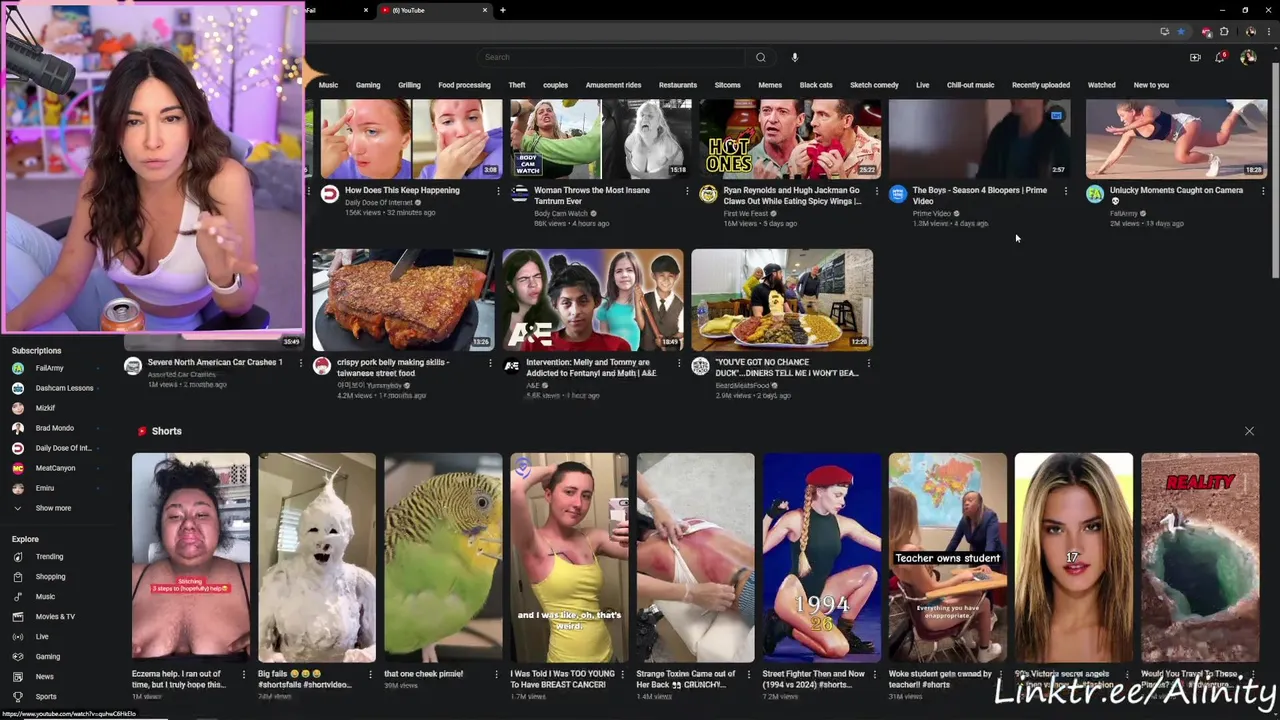The height and width of the screenshot is (720, 1280).
Task: Open options for Ryan Reynolds and Hugh Jackman video
Action: pyautogui.click(x=877, y=191)
